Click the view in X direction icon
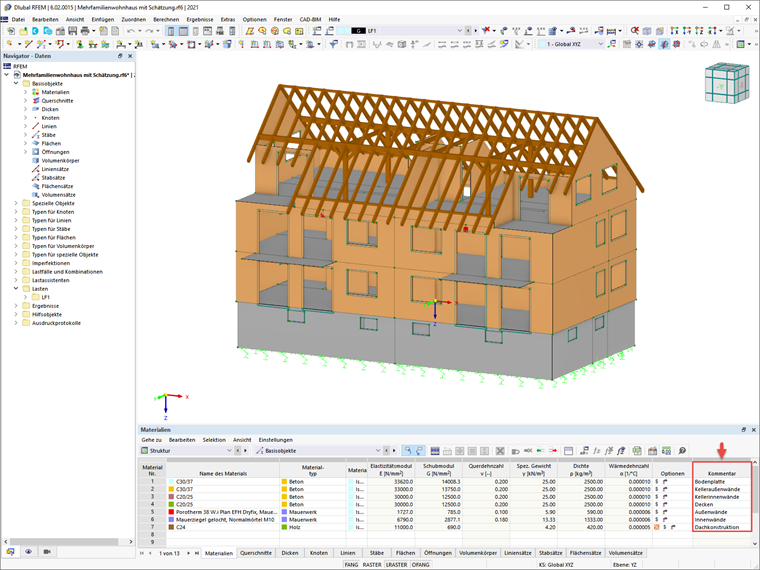The image size is (760, 570). (x=674, y=31)
